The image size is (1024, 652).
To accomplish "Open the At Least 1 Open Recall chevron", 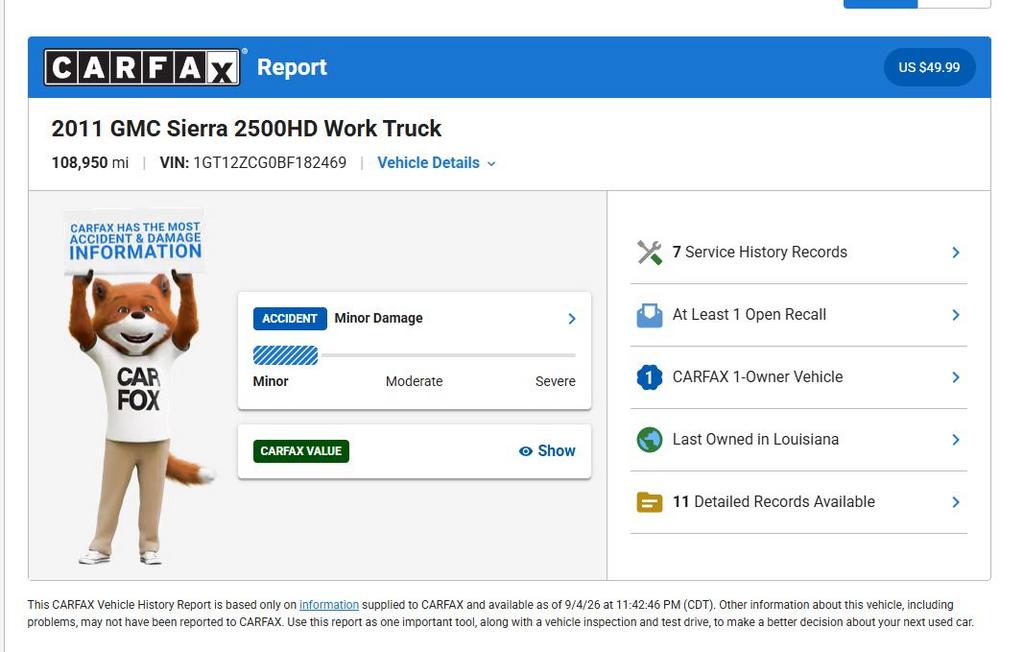I will coord(955,315).
